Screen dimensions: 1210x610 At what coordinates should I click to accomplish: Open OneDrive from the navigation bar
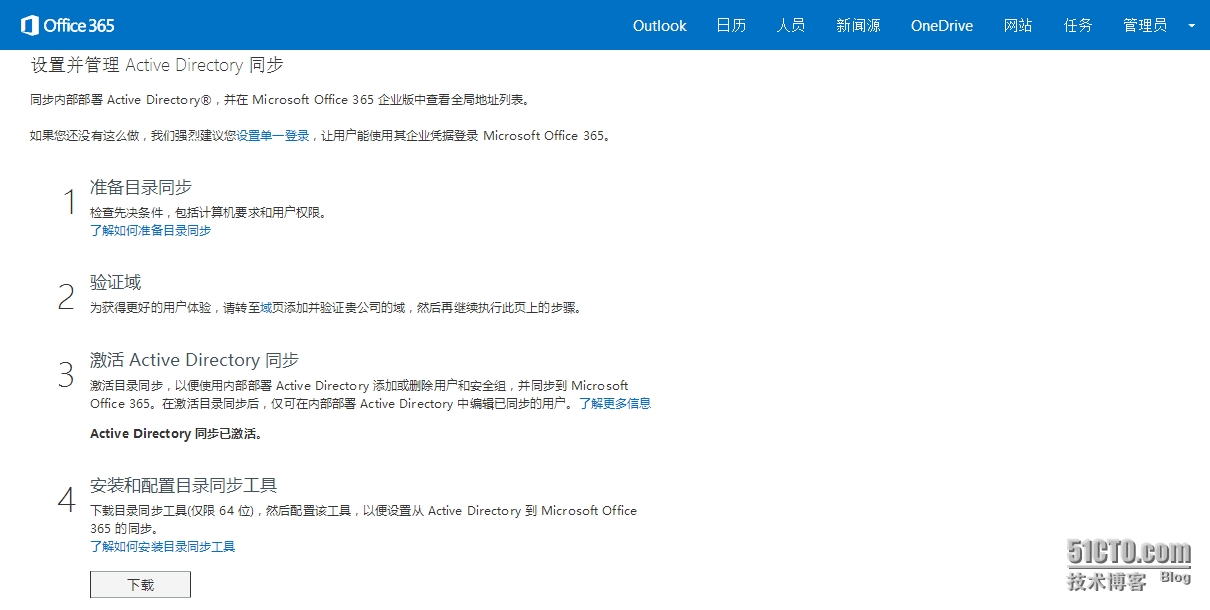click(x=941, y=26)
